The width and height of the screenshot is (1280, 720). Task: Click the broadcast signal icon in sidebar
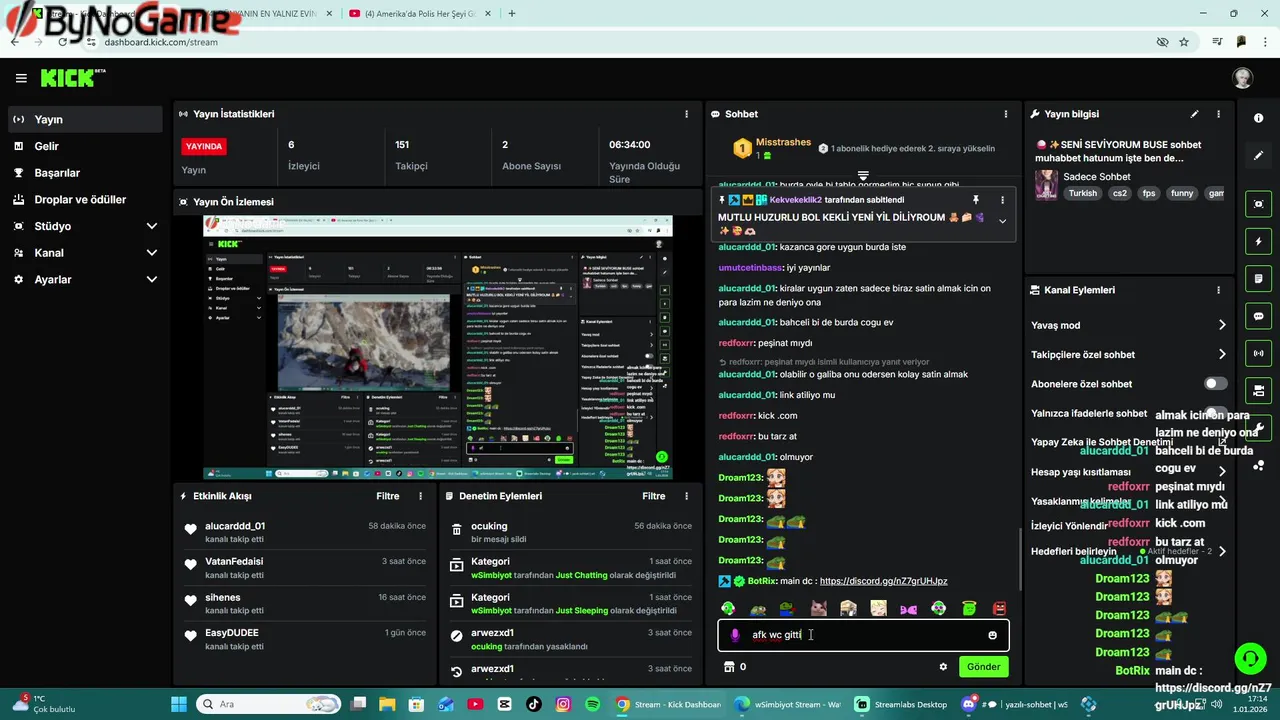(1258, 353)
